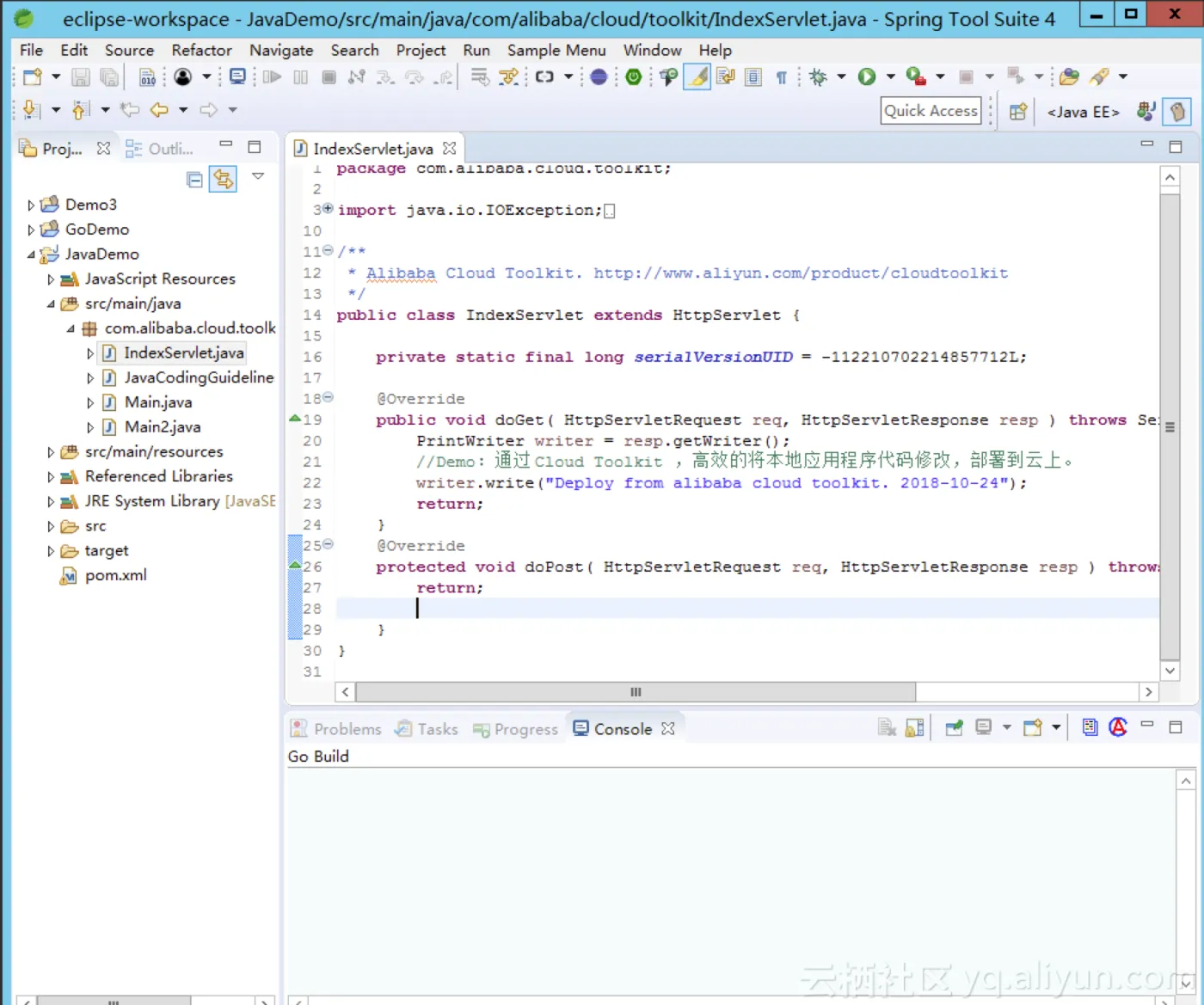Screen dimensions: 1204x1005
Task: Collapse the doGet method fold marker at line 18
Action: [328, 398]
